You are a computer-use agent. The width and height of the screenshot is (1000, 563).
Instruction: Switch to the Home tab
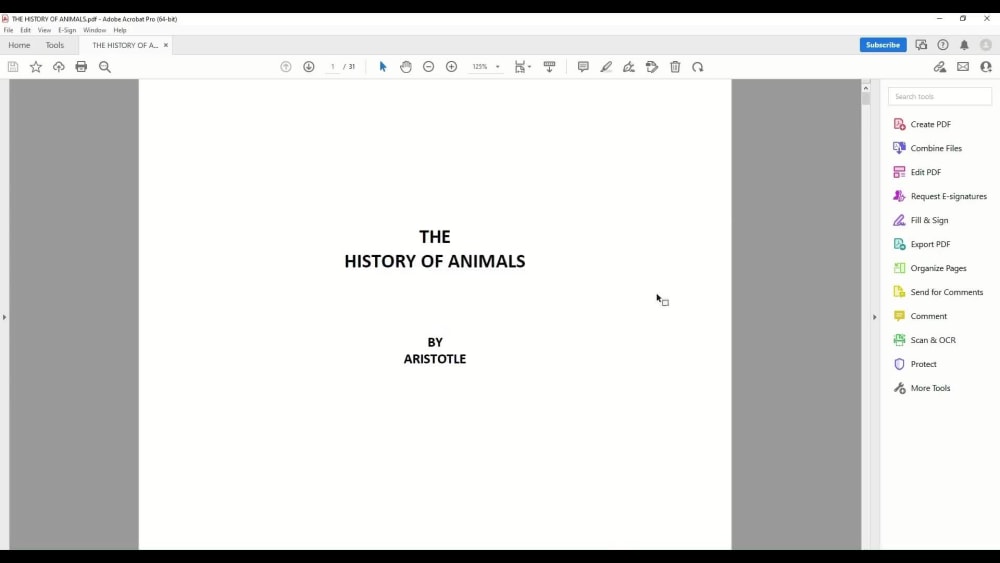click(x=19, y=45)
